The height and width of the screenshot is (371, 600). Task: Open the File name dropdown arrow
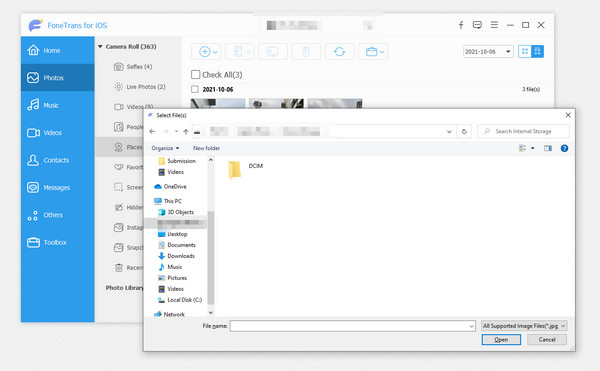(471, 326)
